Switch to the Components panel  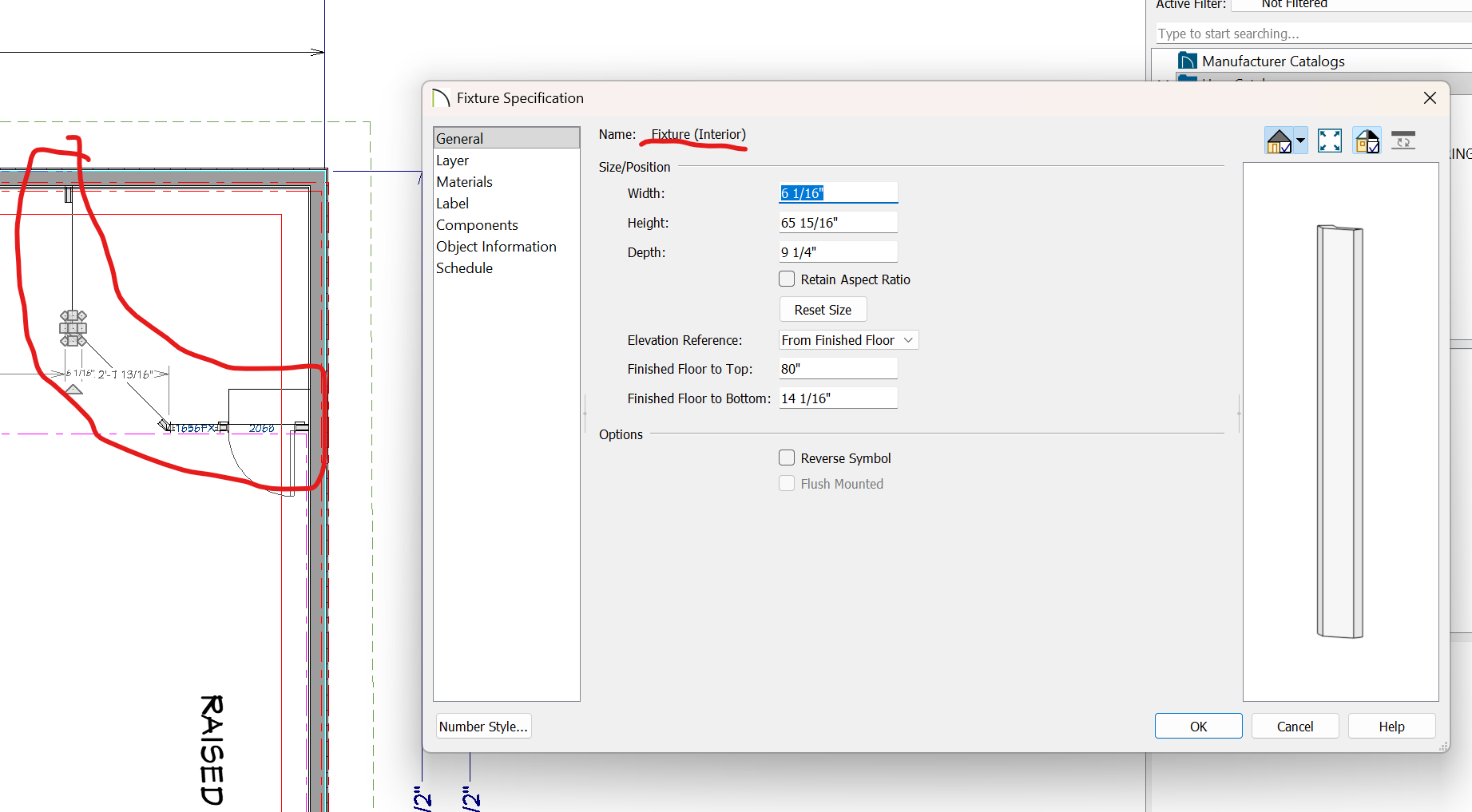click(477, 225)
